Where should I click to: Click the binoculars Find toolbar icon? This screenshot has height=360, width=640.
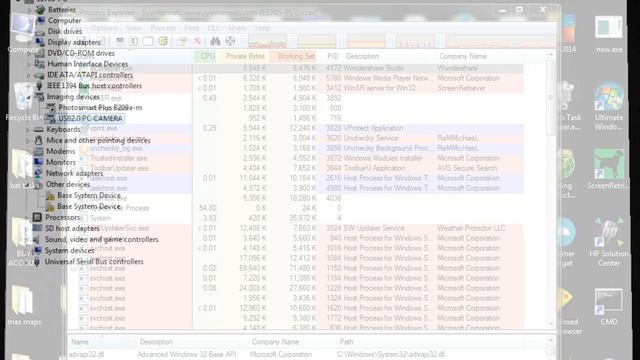pos(215,41)
